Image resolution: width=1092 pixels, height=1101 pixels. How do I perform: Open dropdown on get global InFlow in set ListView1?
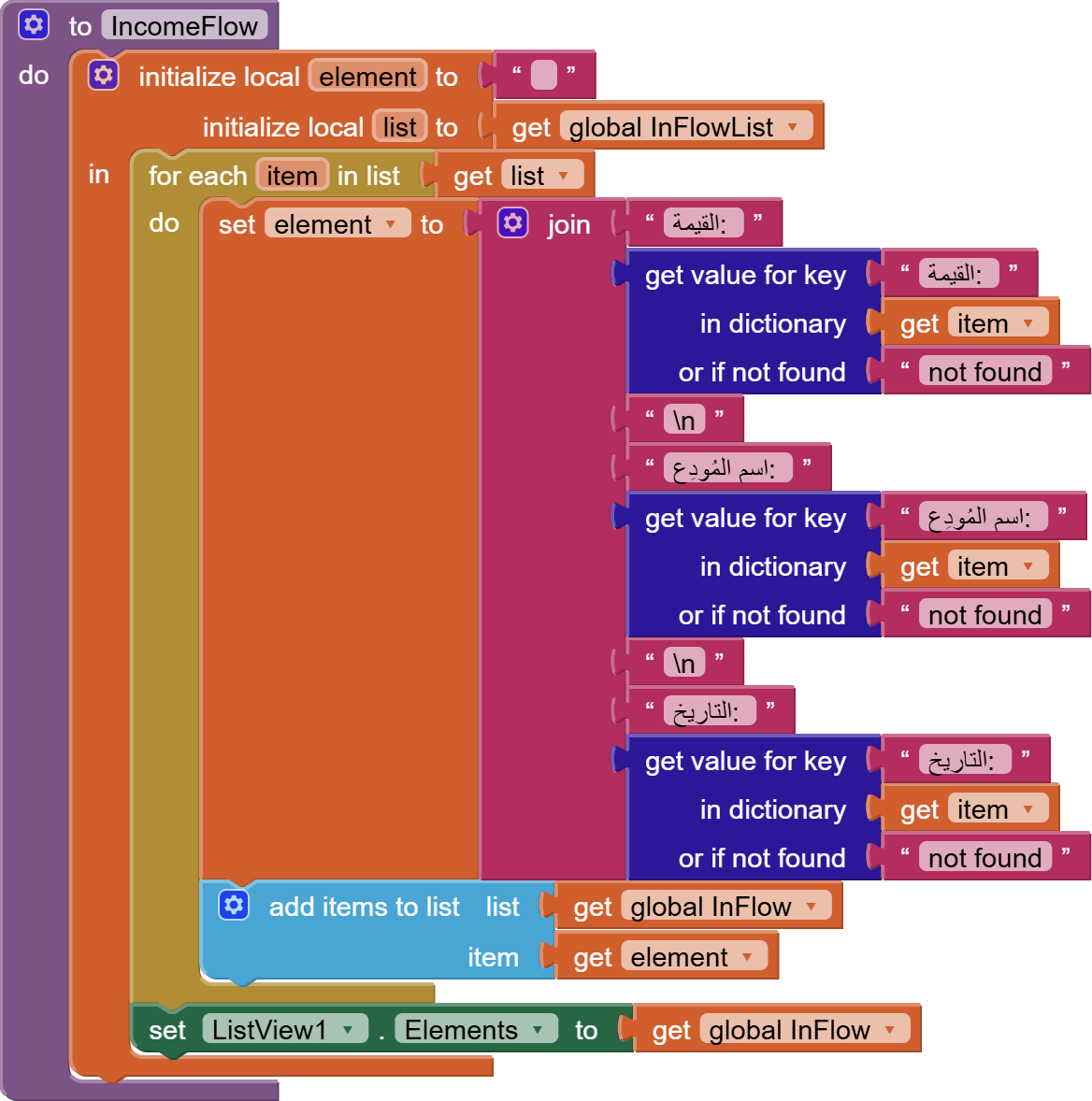[890, 1030]
